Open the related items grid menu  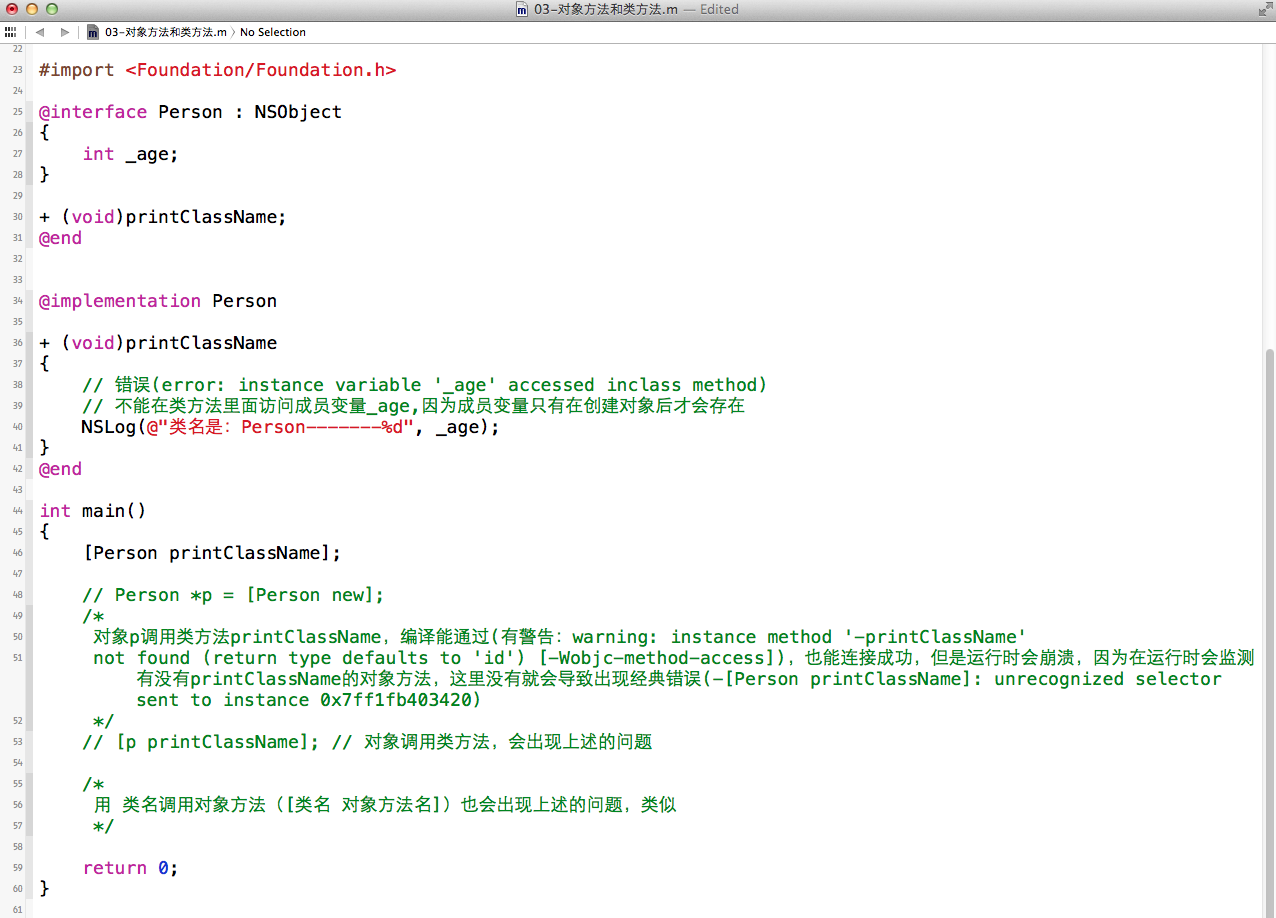pyautogui.click(x=10, y=32)
